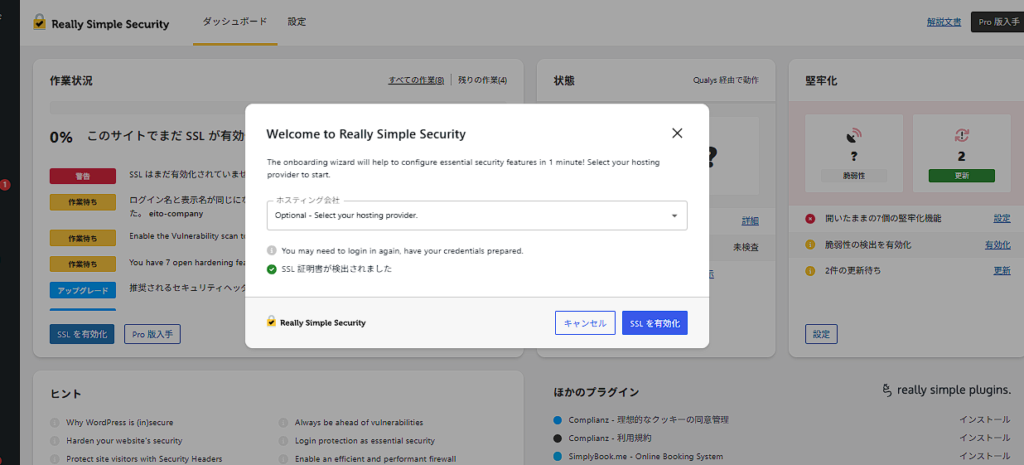The image size is (1024, 465).
Task: Click the really simple plugins logo
Action: pyautogui.click(x=947, y=390)
